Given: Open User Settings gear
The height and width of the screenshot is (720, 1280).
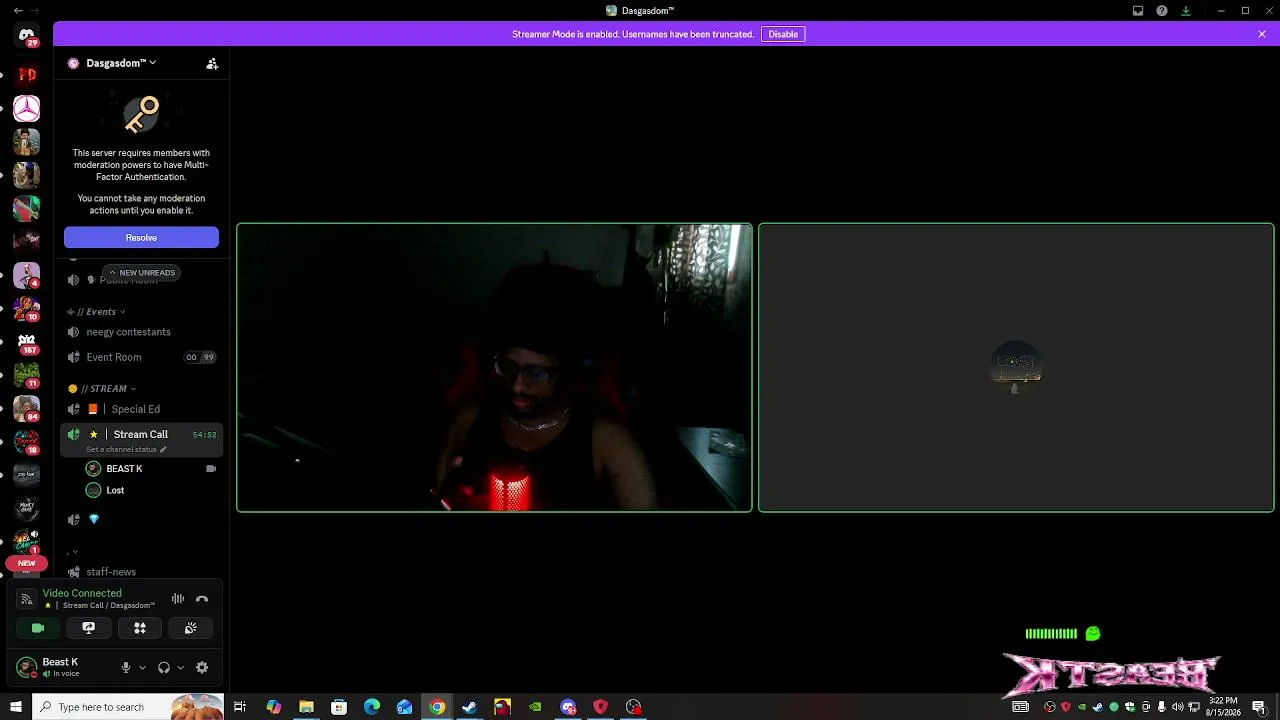Looking at the screenshot, I should (202, 667).
